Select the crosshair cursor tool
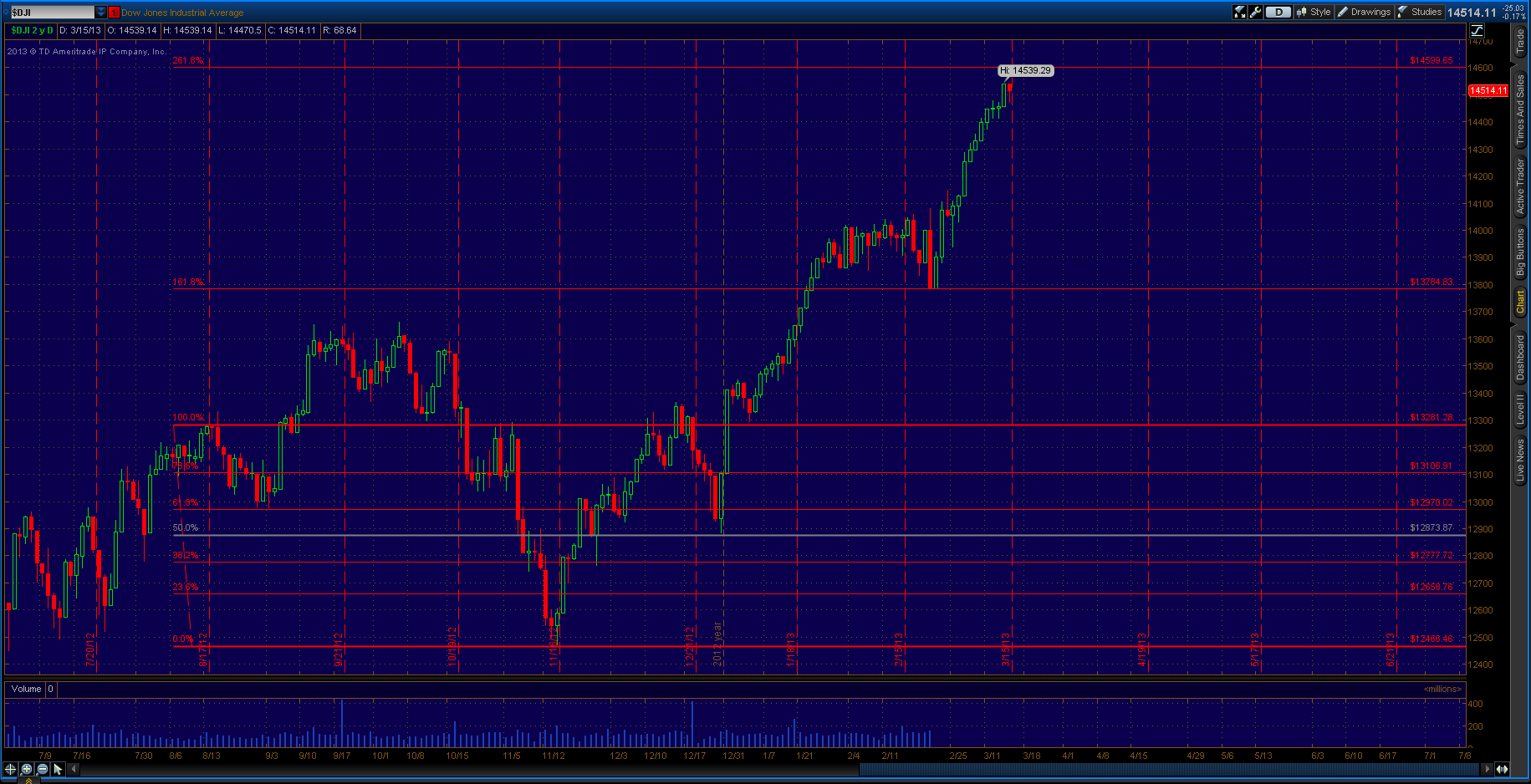1531x784 pixels. coord(10,768)
